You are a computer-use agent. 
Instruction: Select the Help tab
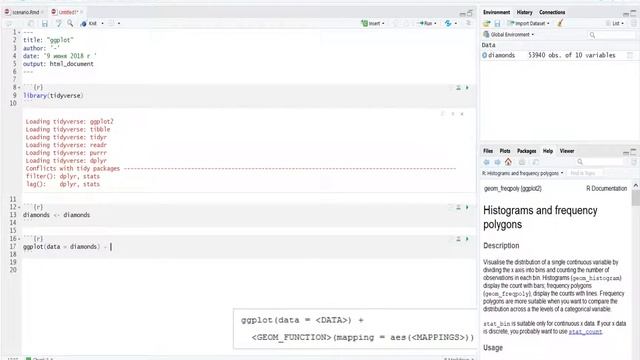(x=548, y=151)
